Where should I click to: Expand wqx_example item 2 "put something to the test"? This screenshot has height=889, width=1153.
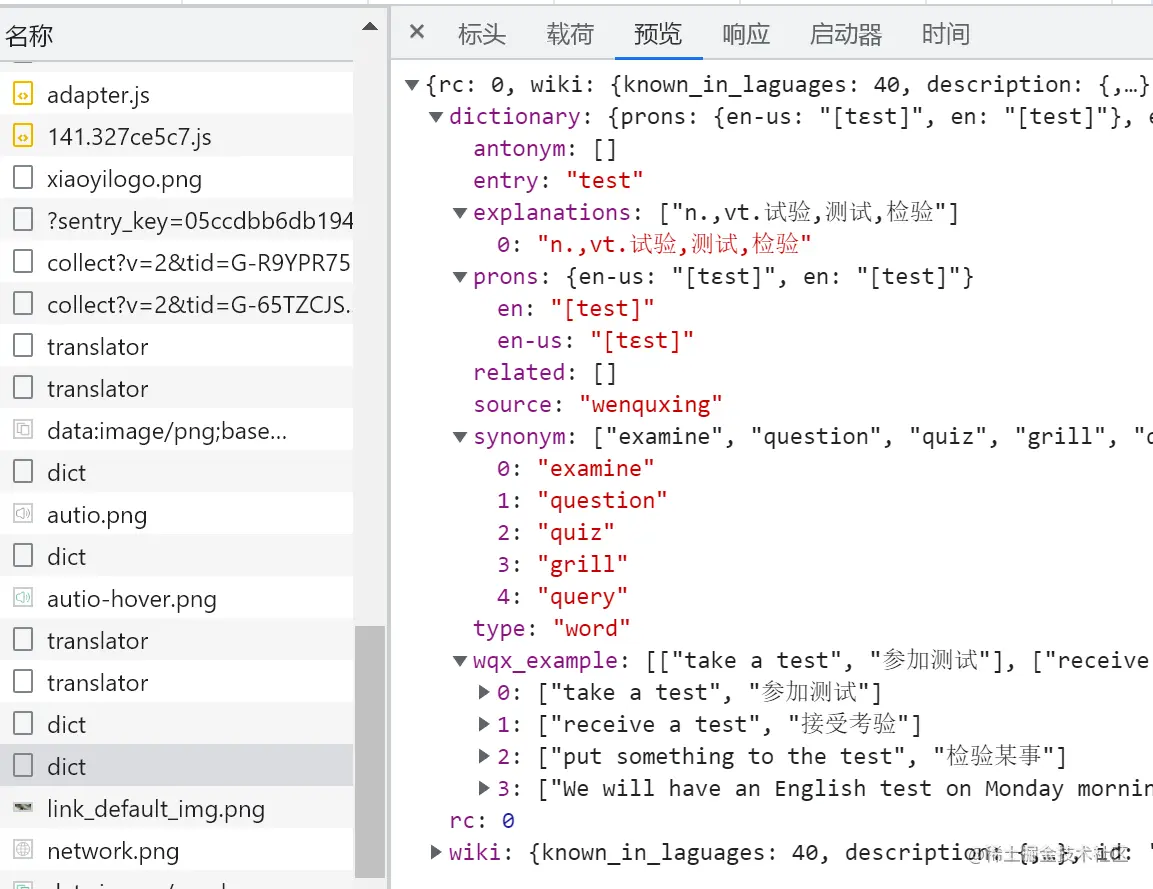coord(484,756)
